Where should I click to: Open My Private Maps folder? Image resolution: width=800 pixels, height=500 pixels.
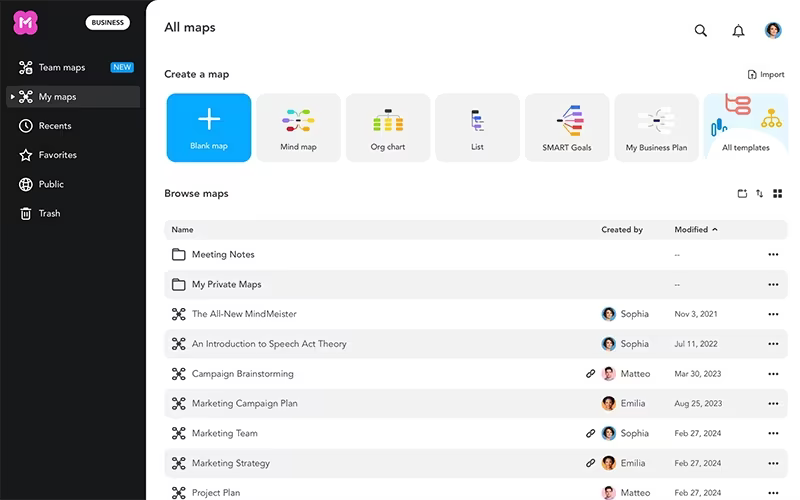coord(227,284)
